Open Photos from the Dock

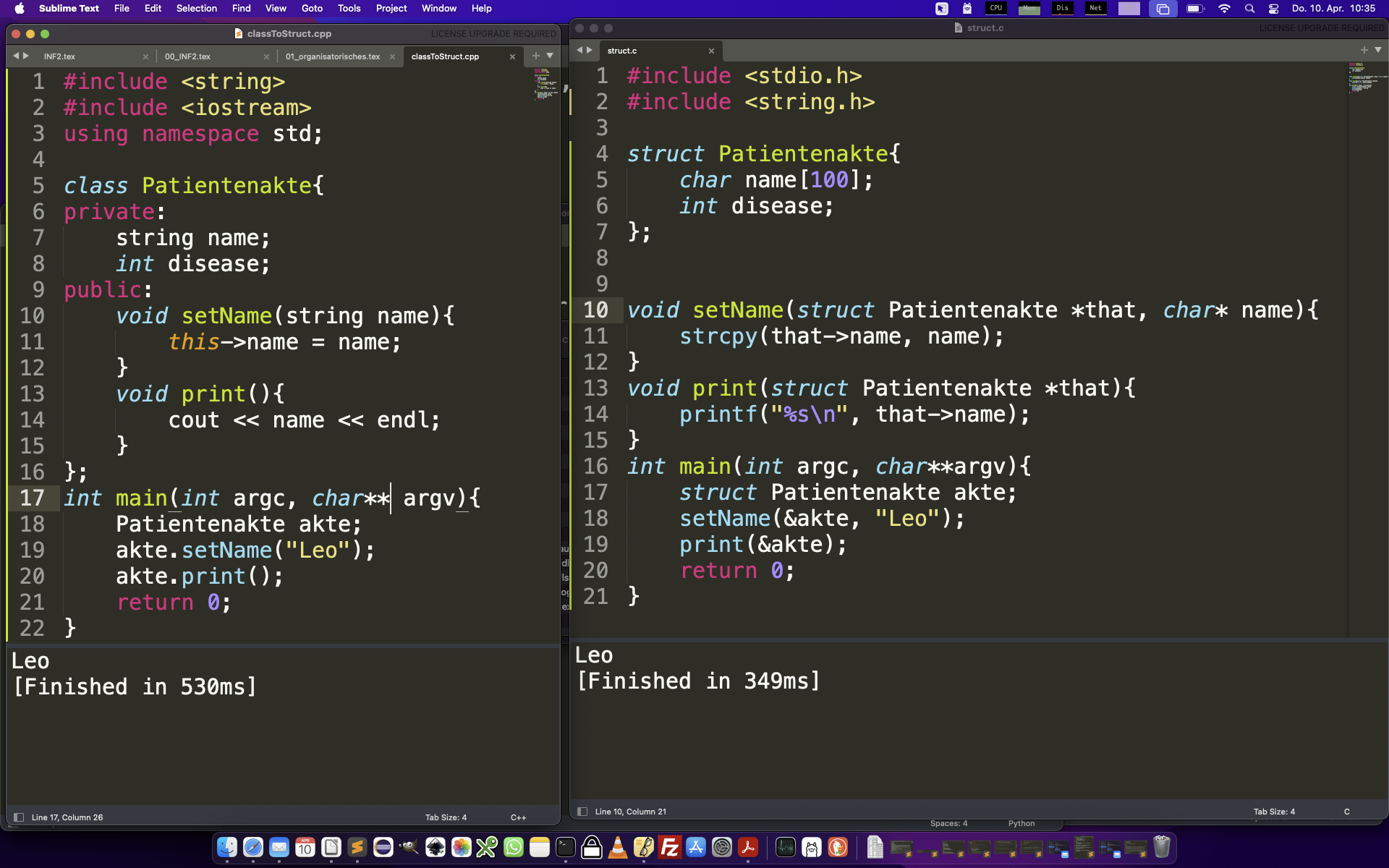462,846
